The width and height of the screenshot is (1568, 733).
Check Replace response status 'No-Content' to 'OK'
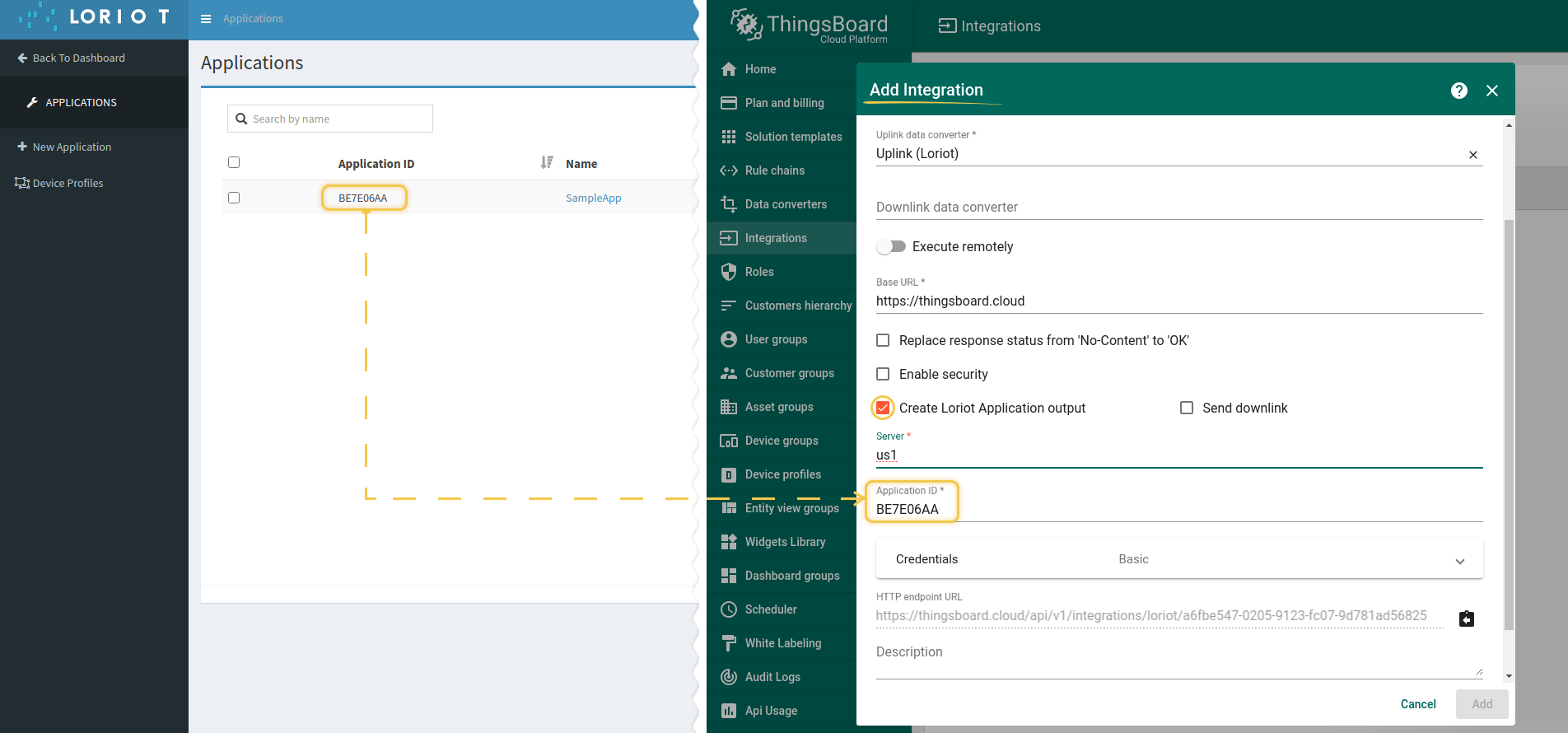(x=883, y=340)
